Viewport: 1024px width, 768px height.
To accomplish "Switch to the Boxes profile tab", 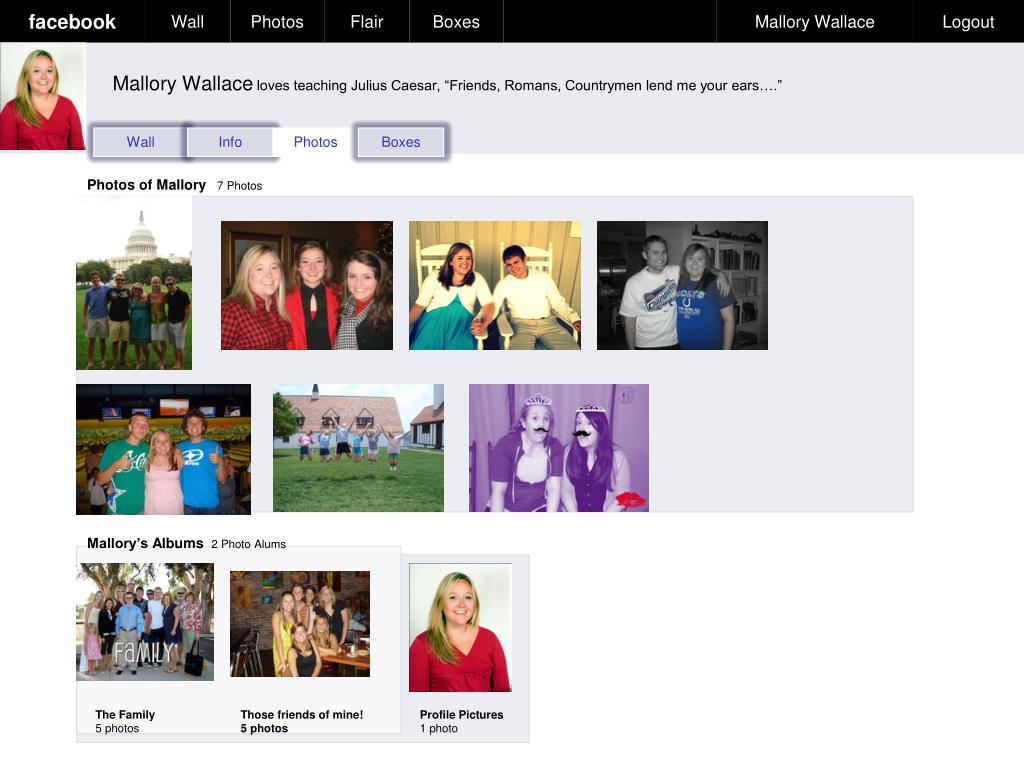I will (401, 142).
